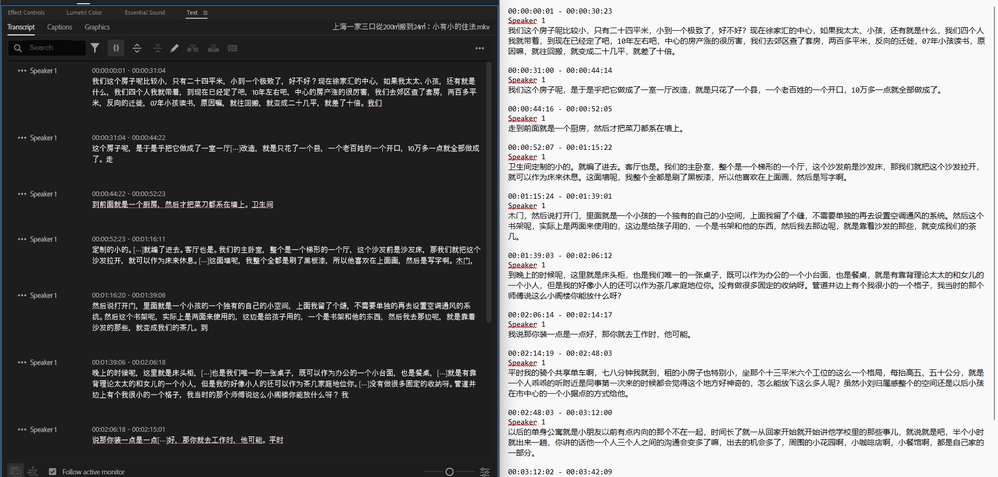Toggle the highlighted bracketed pauses icon in toolbar
The image size is (998, 477).
pyautogui.click(x=116, y=48)
